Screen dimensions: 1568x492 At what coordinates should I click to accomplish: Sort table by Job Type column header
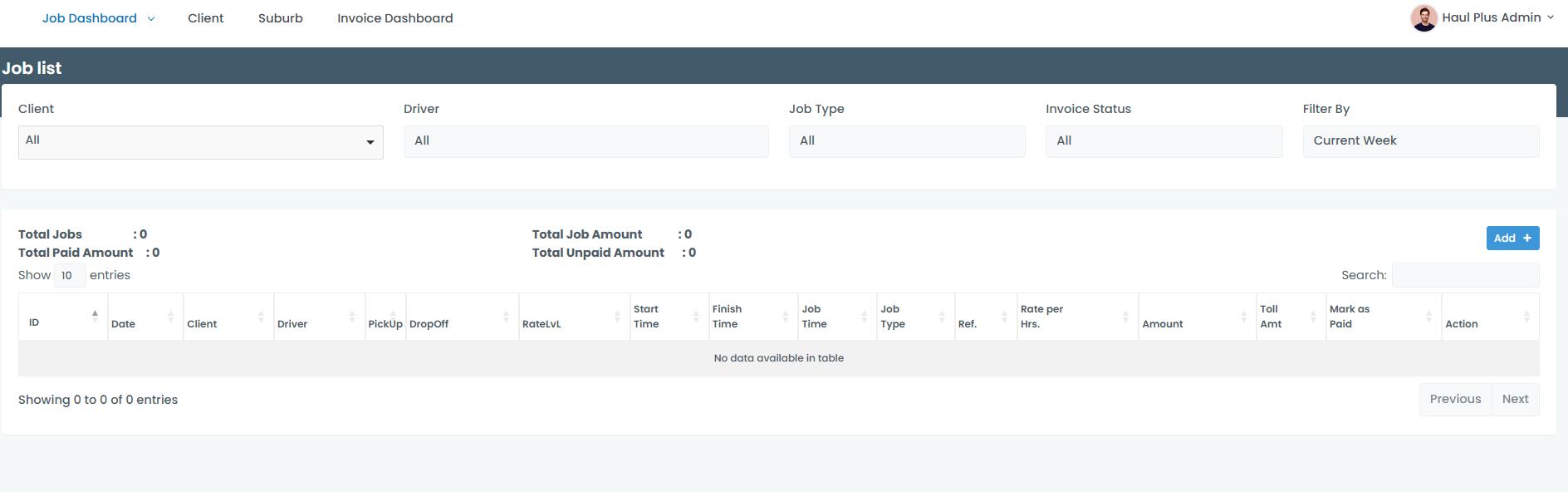point(916,317)
